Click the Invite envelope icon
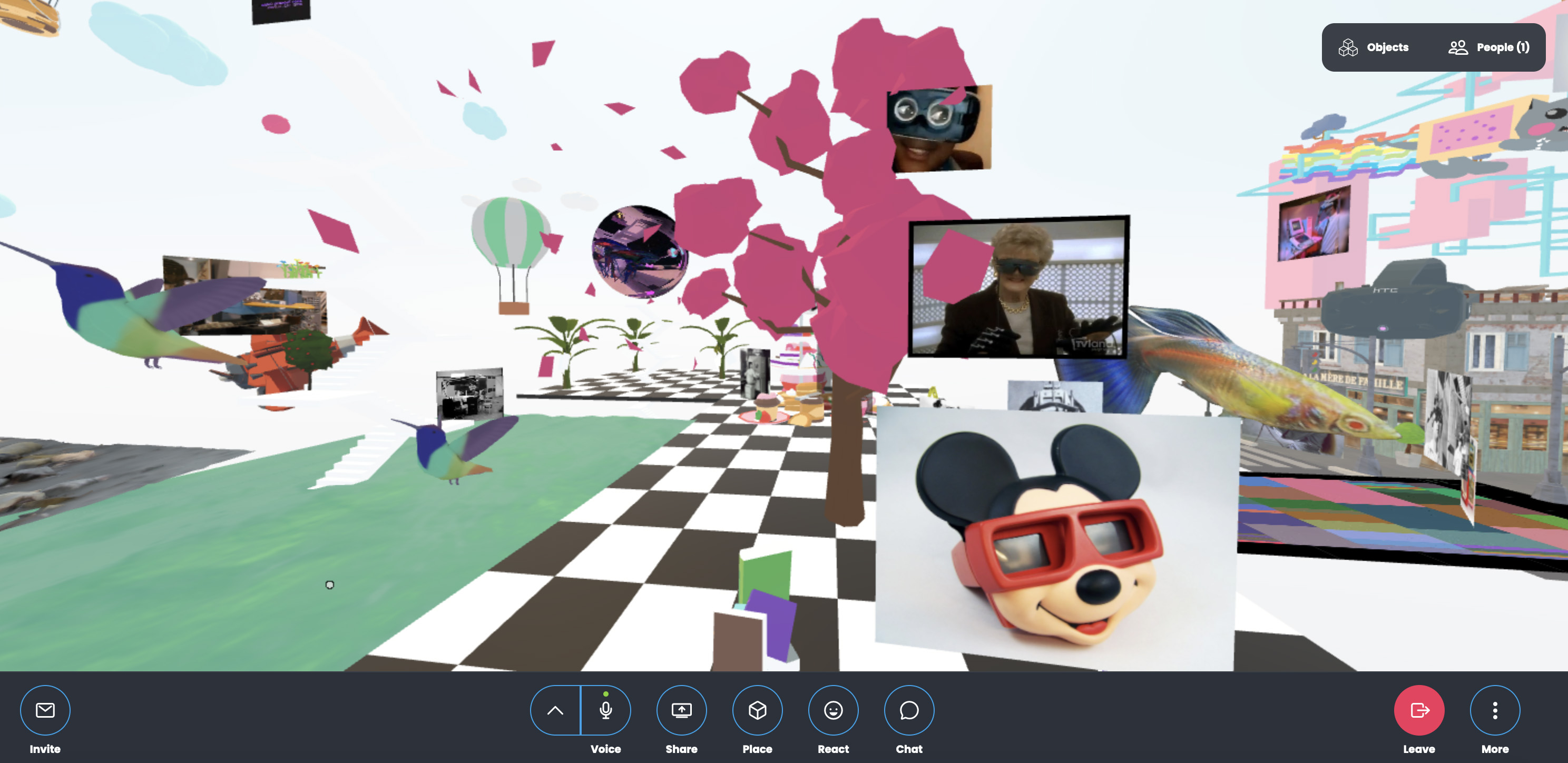The width and height of the screenshot is (1568, 763). (x=45, y=710)
